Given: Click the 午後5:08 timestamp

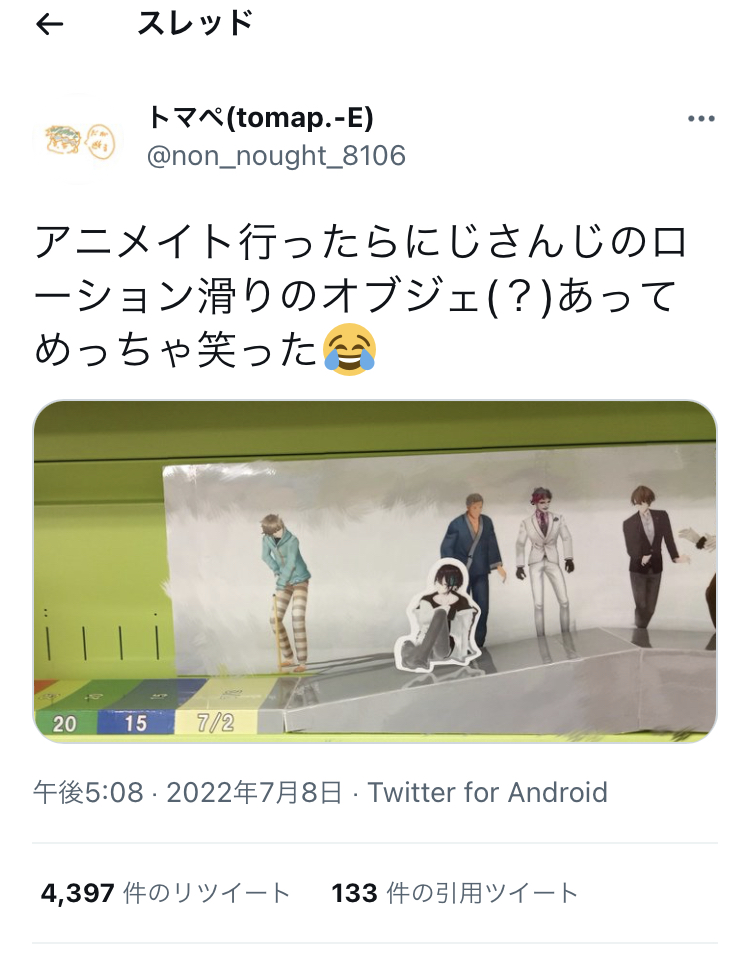Looking at the screenshot, I should click(x=88, y=792).
